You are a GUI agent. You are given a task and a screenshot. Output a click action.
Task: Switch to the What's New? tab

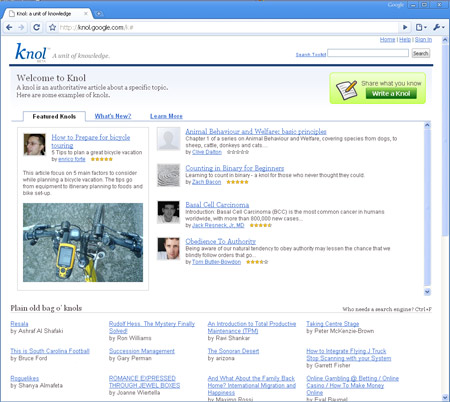coord(113,116)
